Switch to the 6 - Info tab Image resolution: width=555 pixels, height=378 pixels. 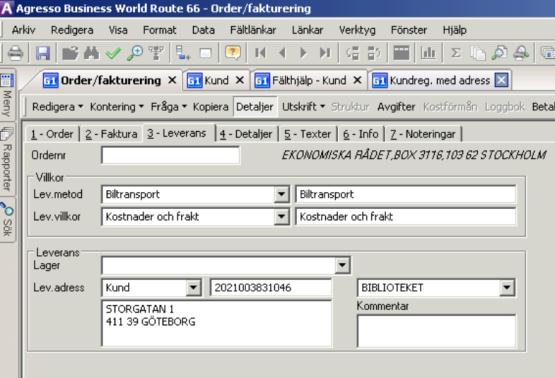[x=361, y=134]
